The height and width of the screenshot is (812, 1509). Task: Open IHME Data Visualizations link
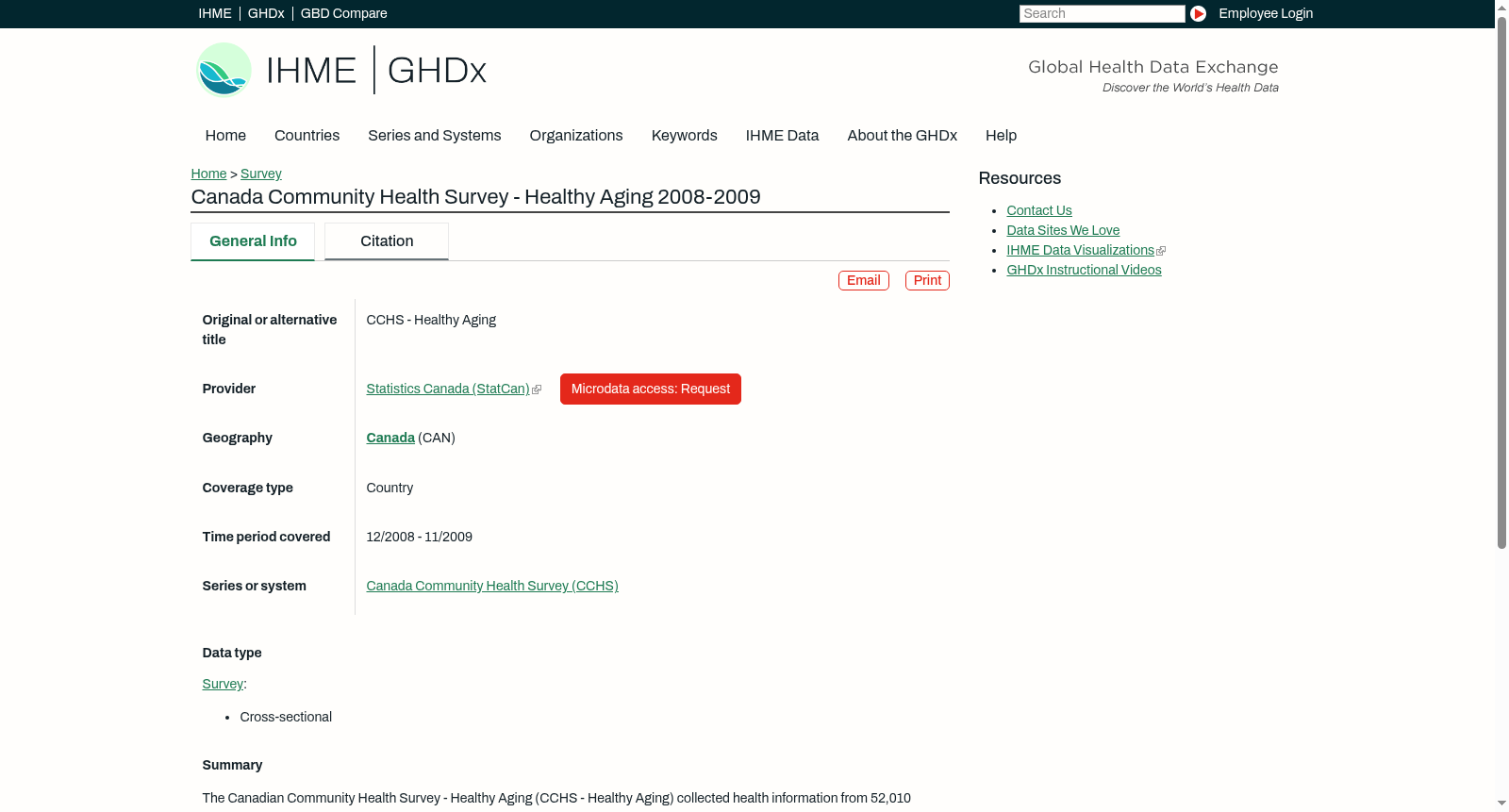pyautogui.click(x=1081, y=250)
